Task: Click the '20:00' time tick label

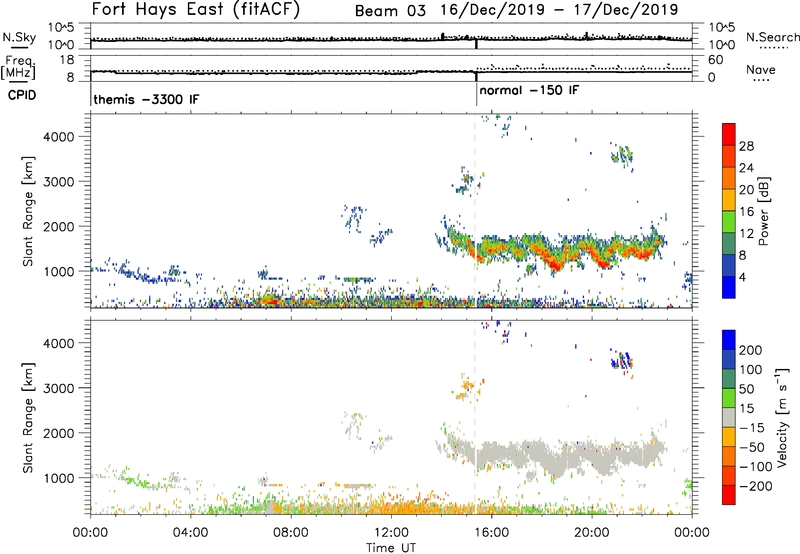Action: tap(591, 532)
